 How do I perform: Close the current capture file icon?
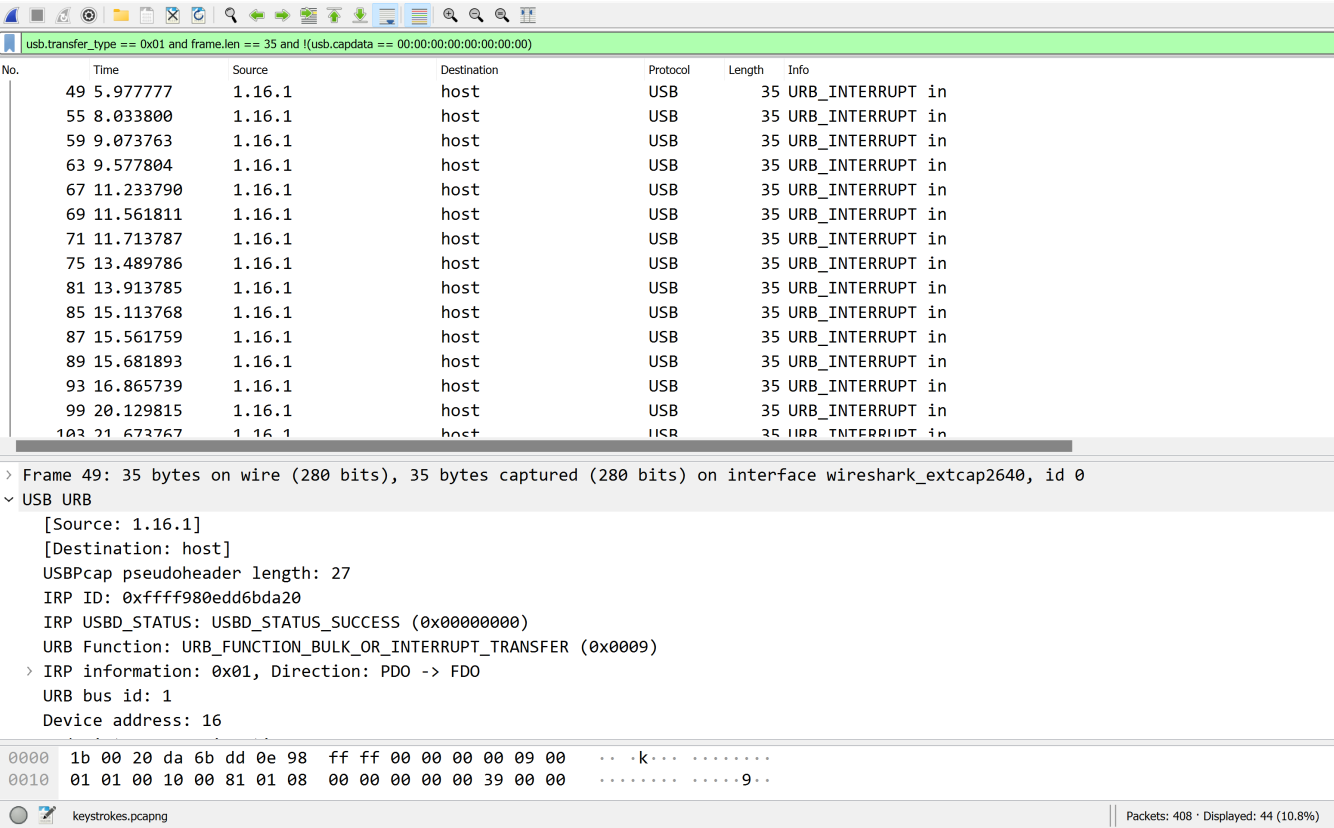click(173, 15)
